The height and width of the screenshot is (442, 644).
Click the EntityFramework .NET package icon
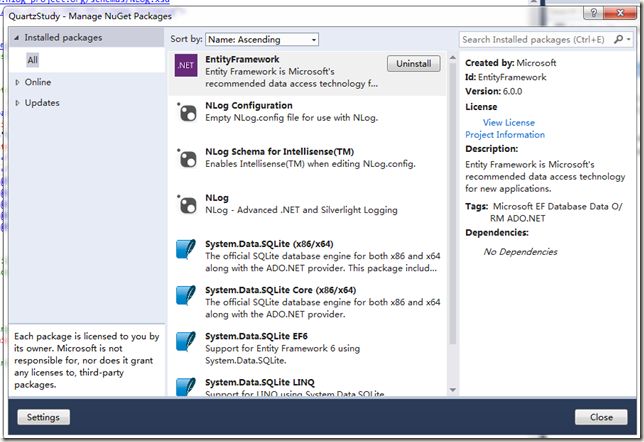(x=186, y=65)
